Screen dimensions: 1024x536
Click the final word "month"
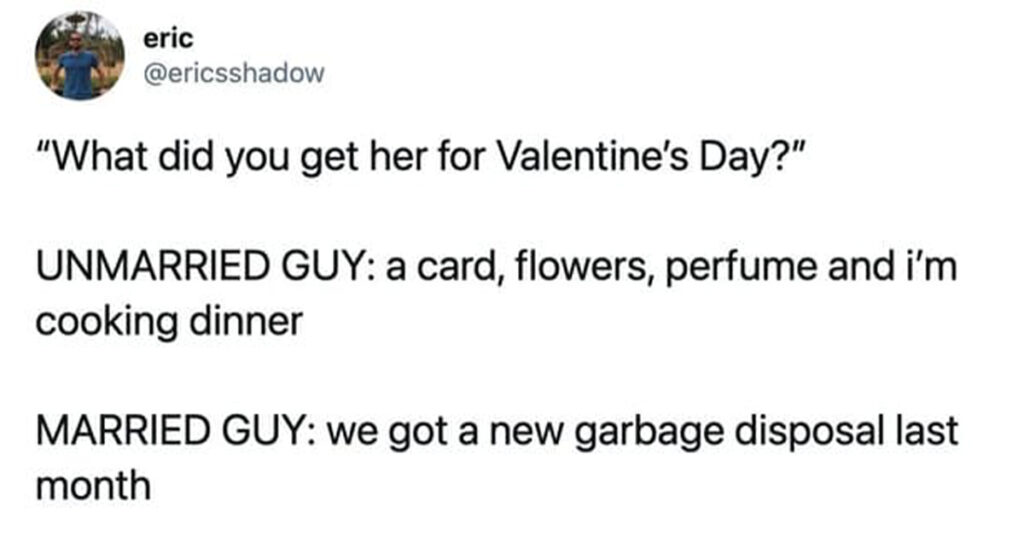click(94, 487)
